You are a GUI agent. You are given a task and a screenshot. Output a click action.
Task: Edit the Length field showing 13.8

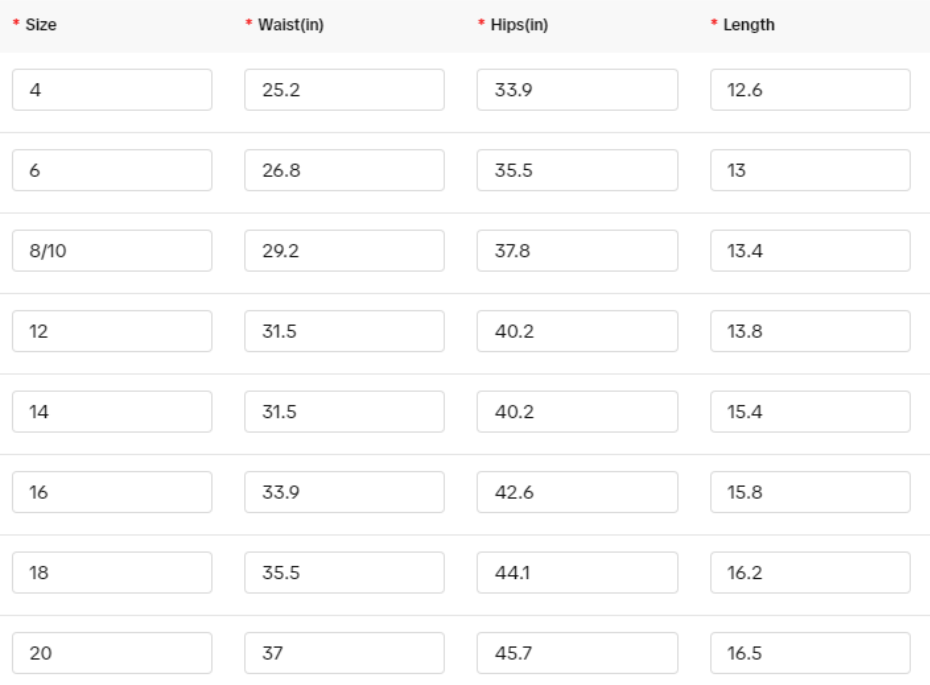(810, 331)
